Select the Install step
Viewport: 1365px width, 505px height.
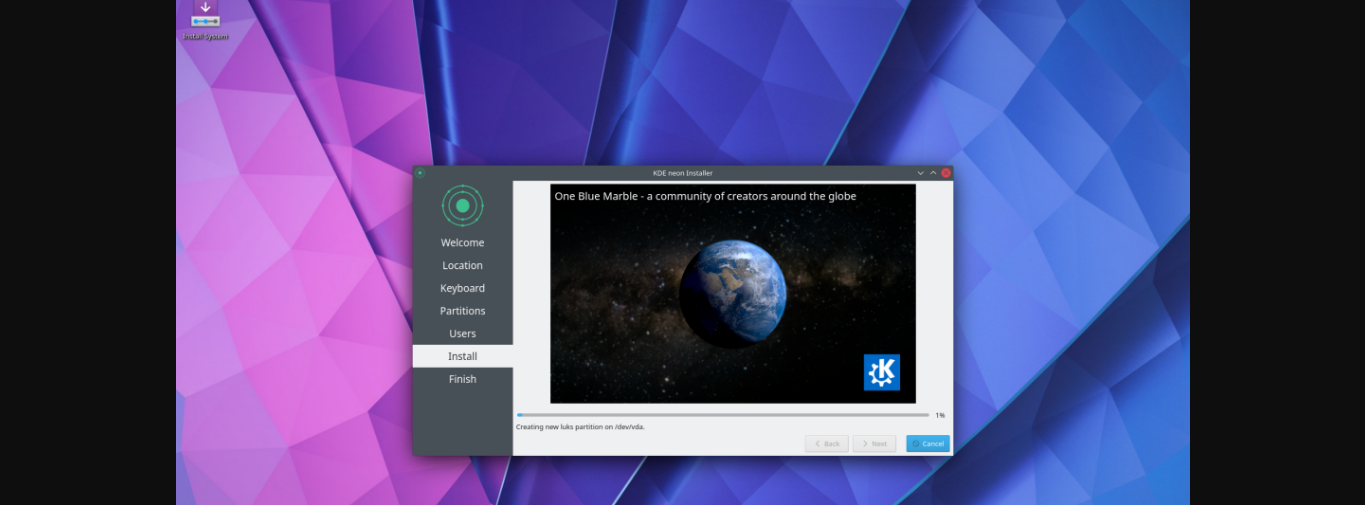462,356
